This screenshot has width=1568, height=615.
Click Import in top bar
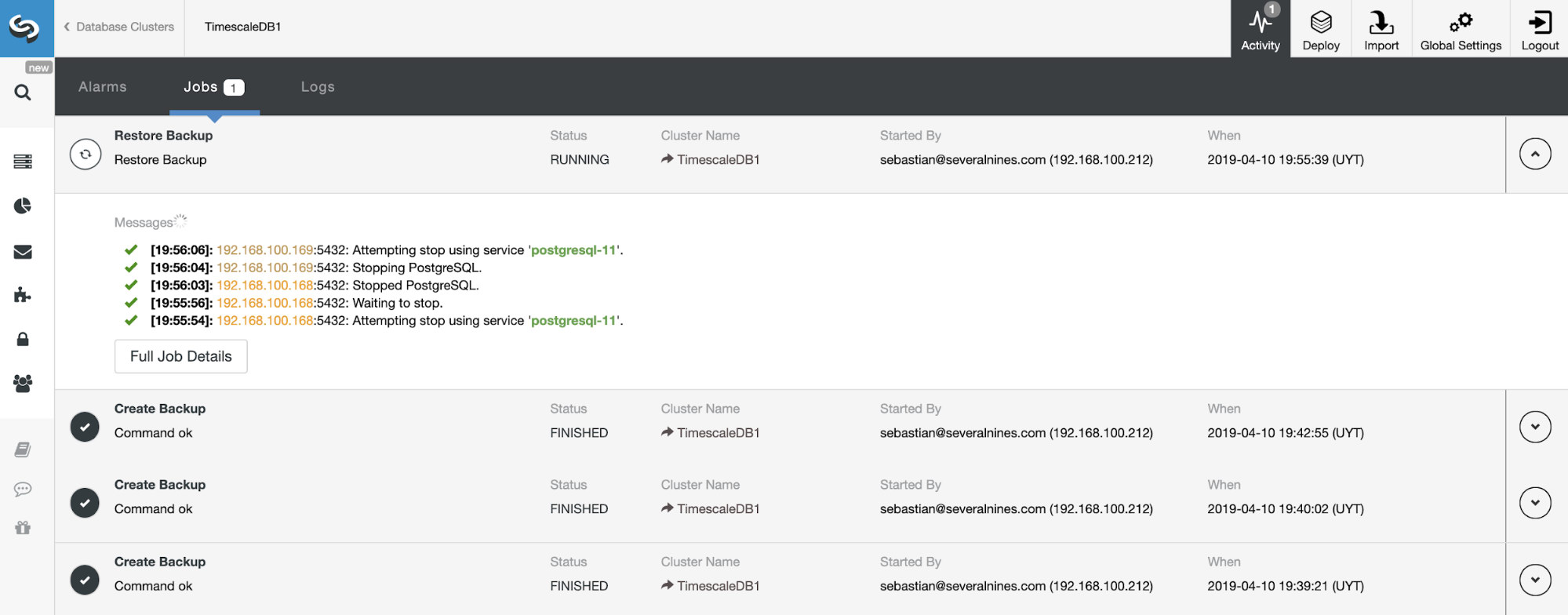point(1381,29)
